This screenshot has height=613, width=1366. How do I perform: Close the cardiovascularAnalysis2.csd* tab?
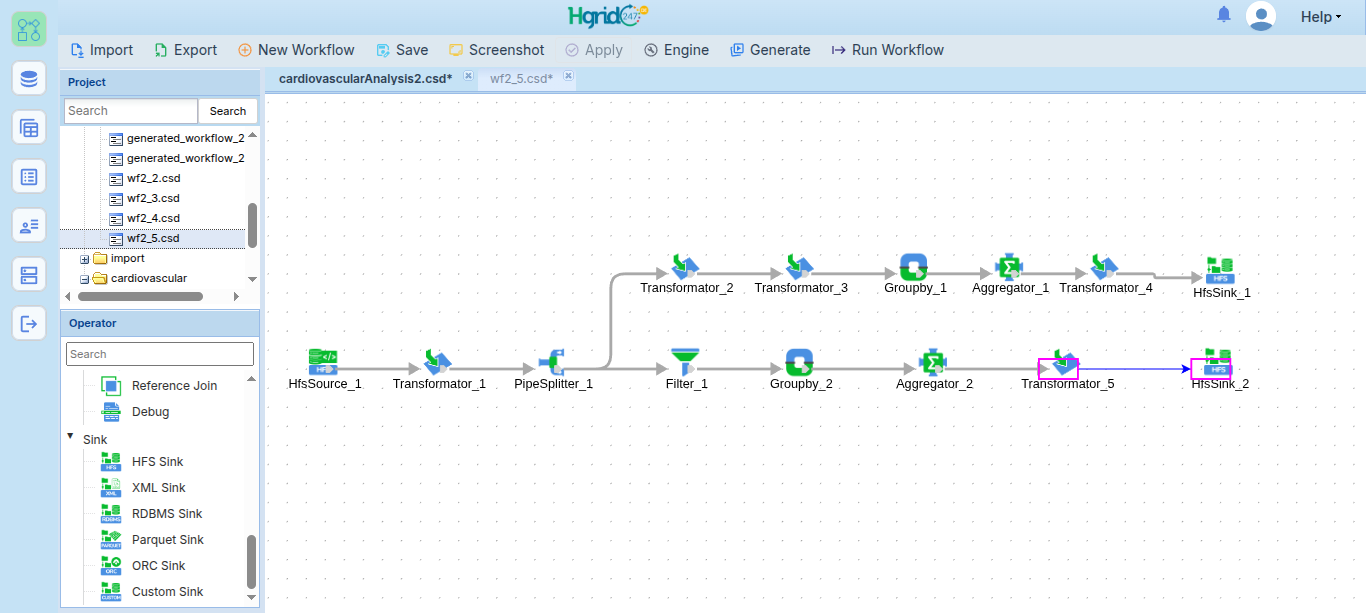[467, 76]
